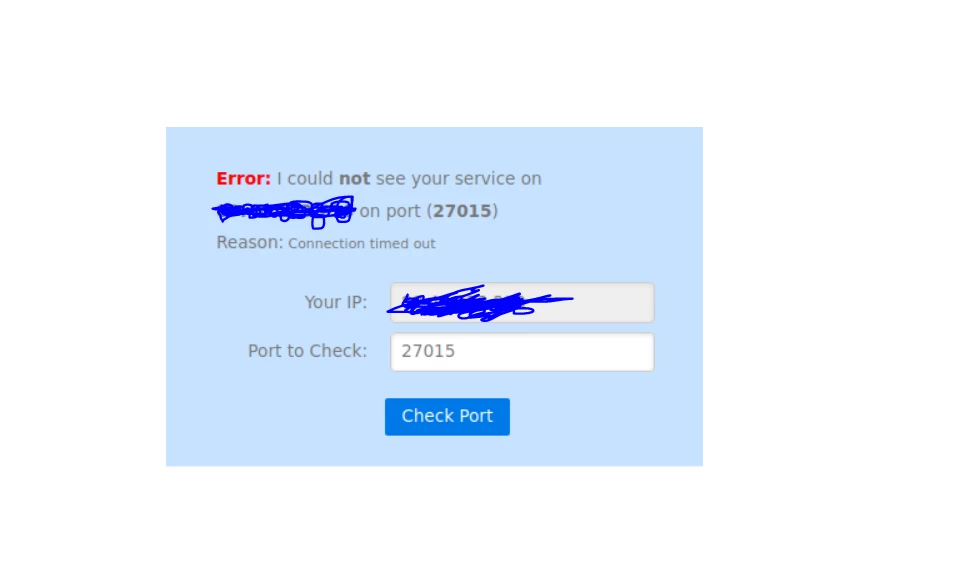Focus the Port to Check input field

[x=522, y=352]
